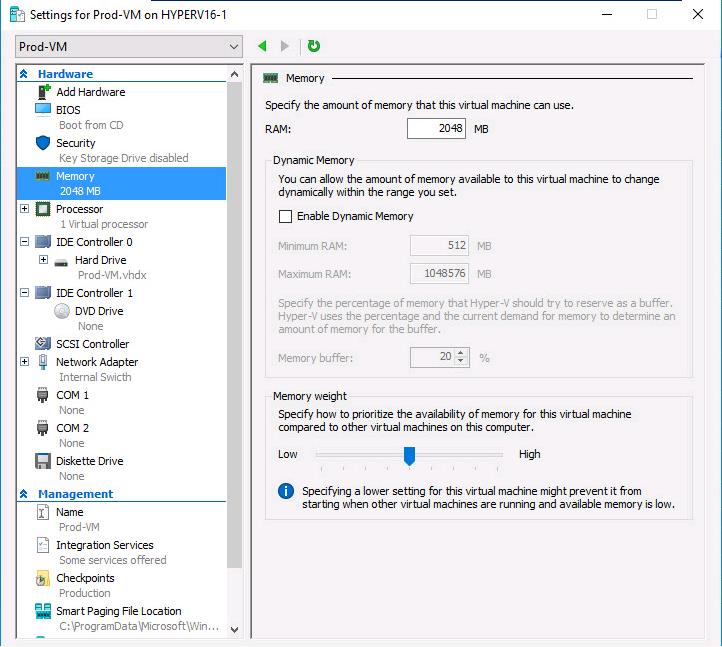The image size is (722, 647).
Task: Click the Memory weight slider thumb
Action: click(409, 456)
